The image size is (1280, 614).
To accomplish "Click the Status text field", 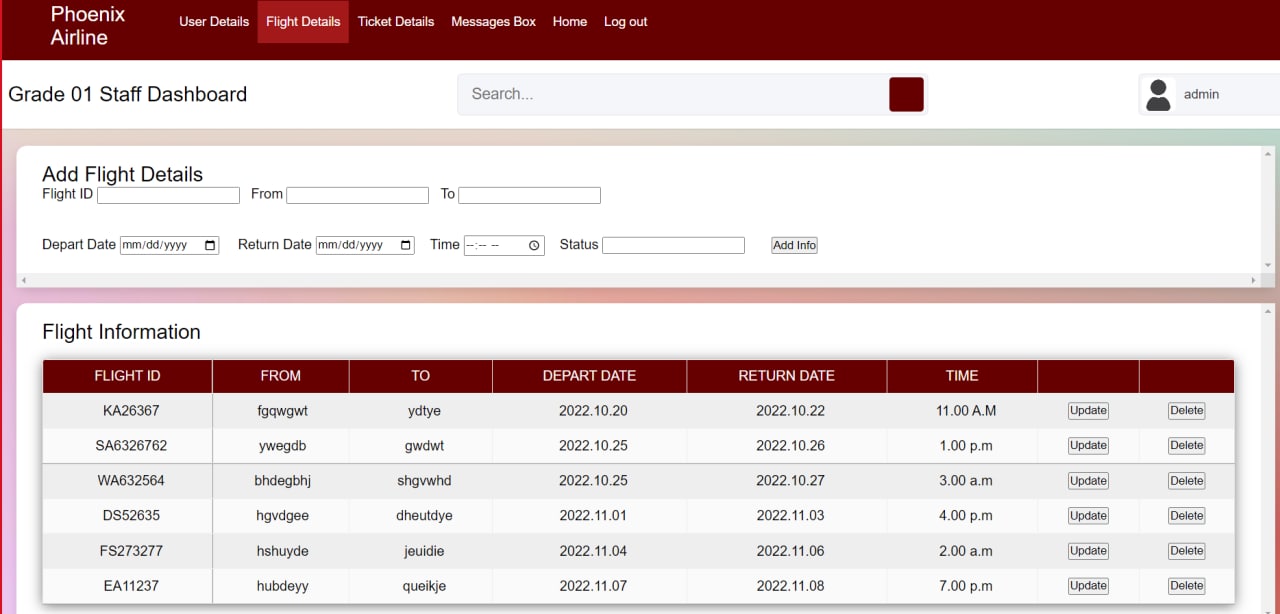I will 673,245.
